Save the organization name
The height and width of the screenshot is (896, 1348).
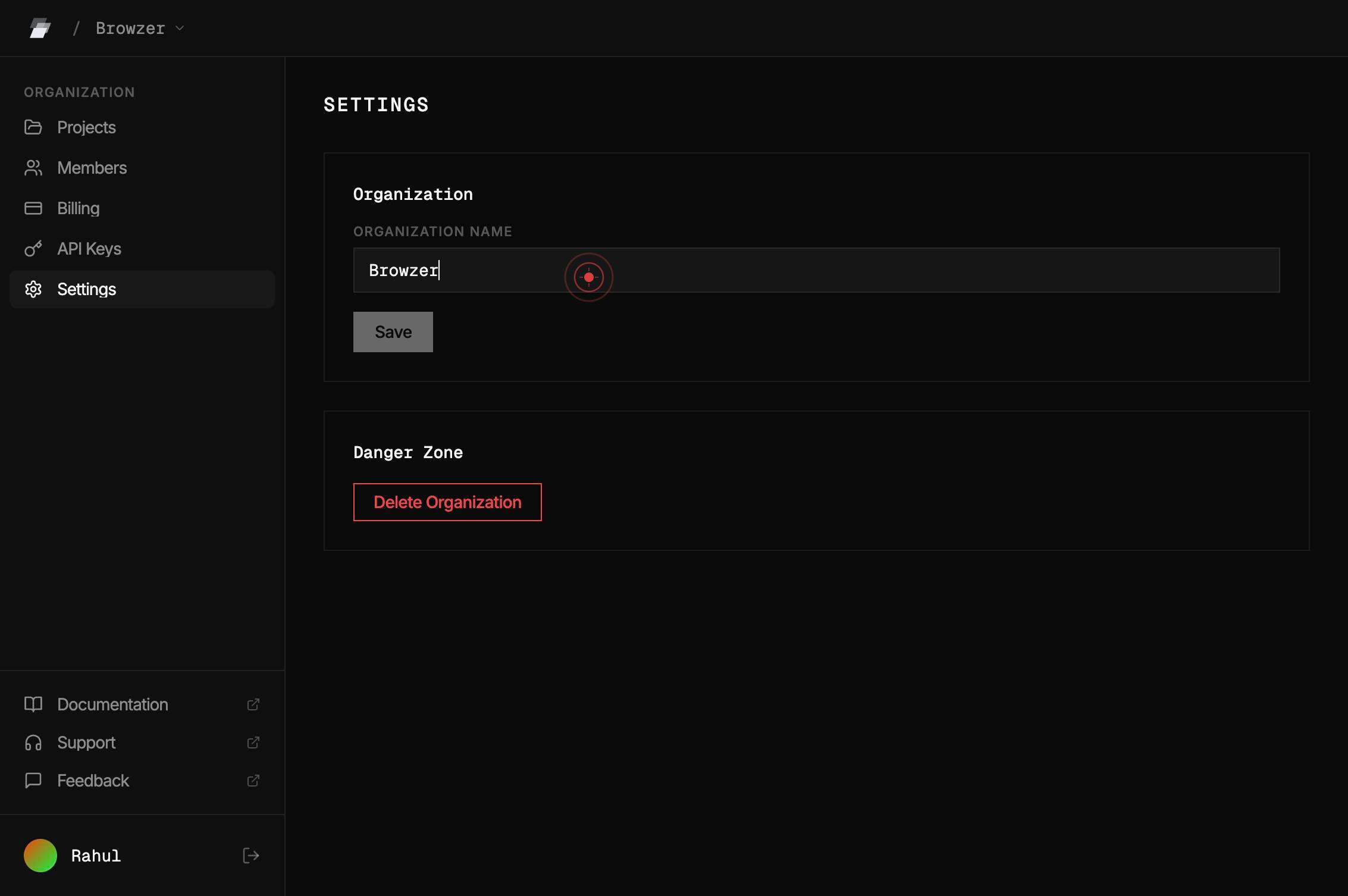393,332
